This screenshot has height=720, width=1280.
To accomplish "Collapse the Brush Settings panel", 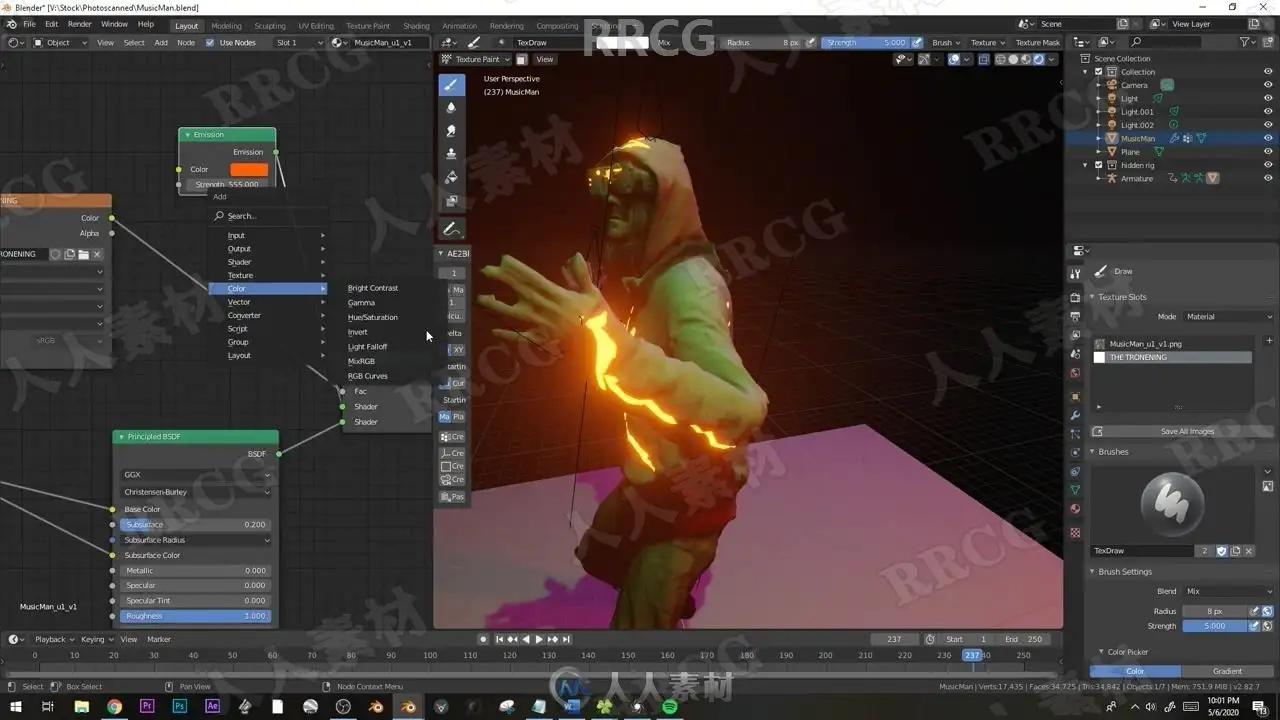I will click(1093, 572).
